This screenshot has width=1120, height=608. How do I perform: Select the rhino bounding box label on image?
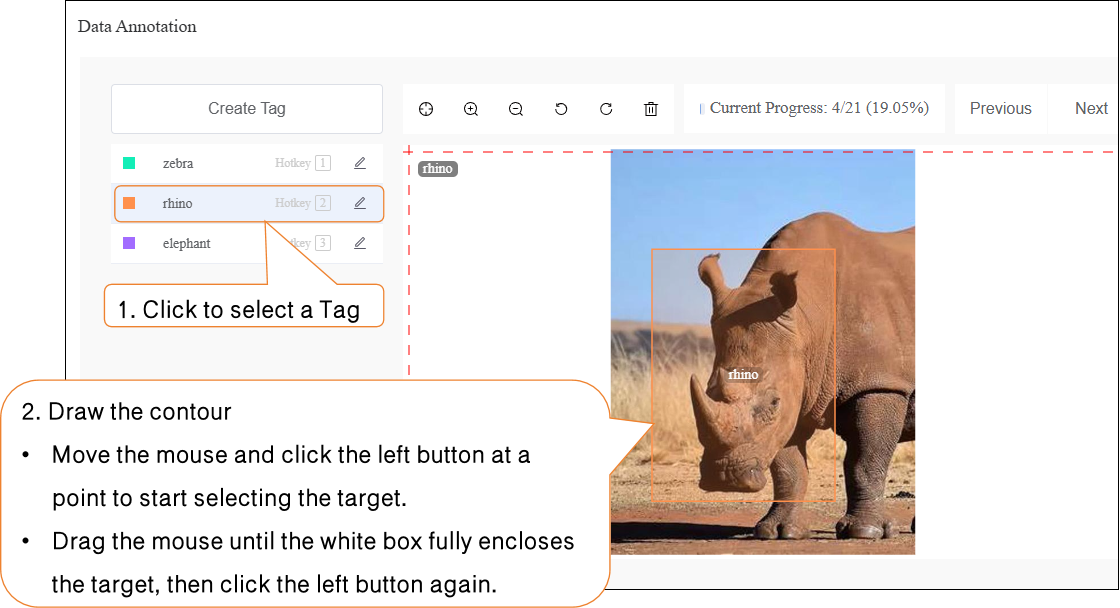[743, 375]
